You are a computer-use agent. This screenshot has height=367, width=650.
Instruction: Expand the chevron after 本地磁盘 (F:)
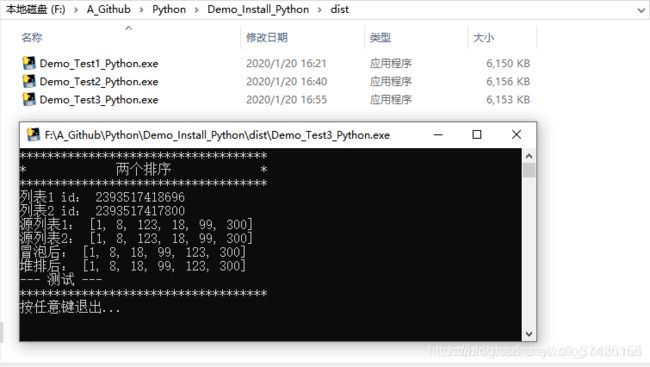[76, 10]
